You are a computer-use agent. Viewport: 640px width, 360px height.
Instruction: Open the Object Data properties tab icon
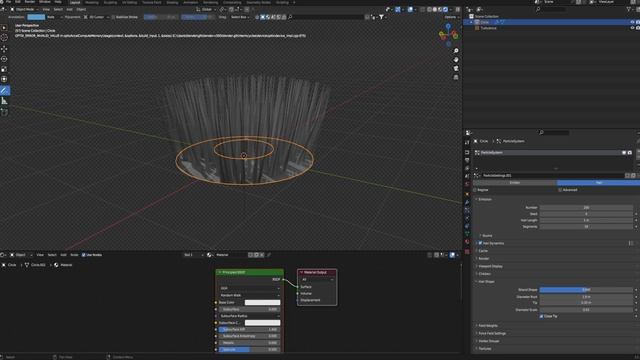[x=467, y=234]
